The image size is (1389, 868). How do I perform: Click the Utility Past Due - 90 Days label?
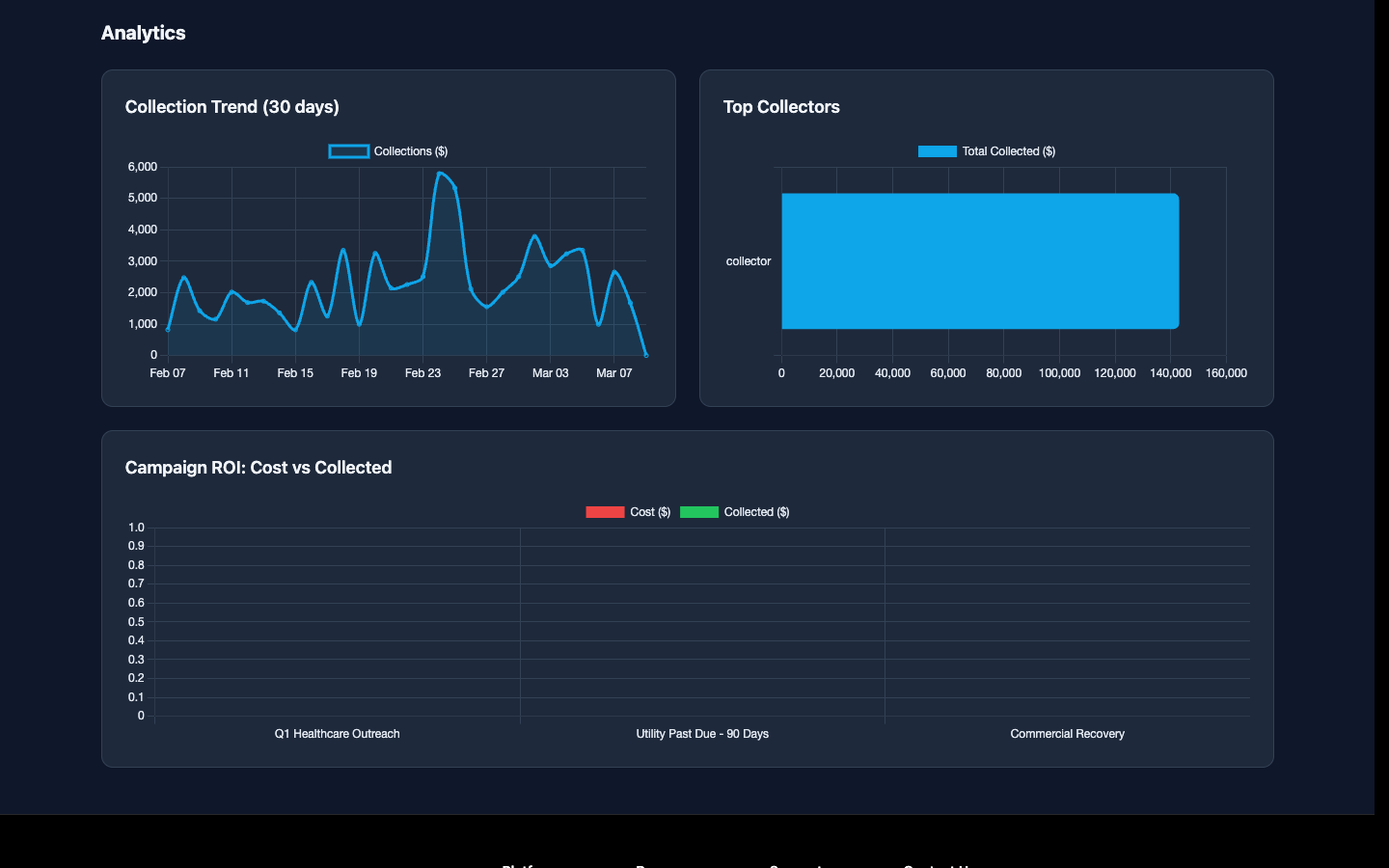tap(702, 734)
